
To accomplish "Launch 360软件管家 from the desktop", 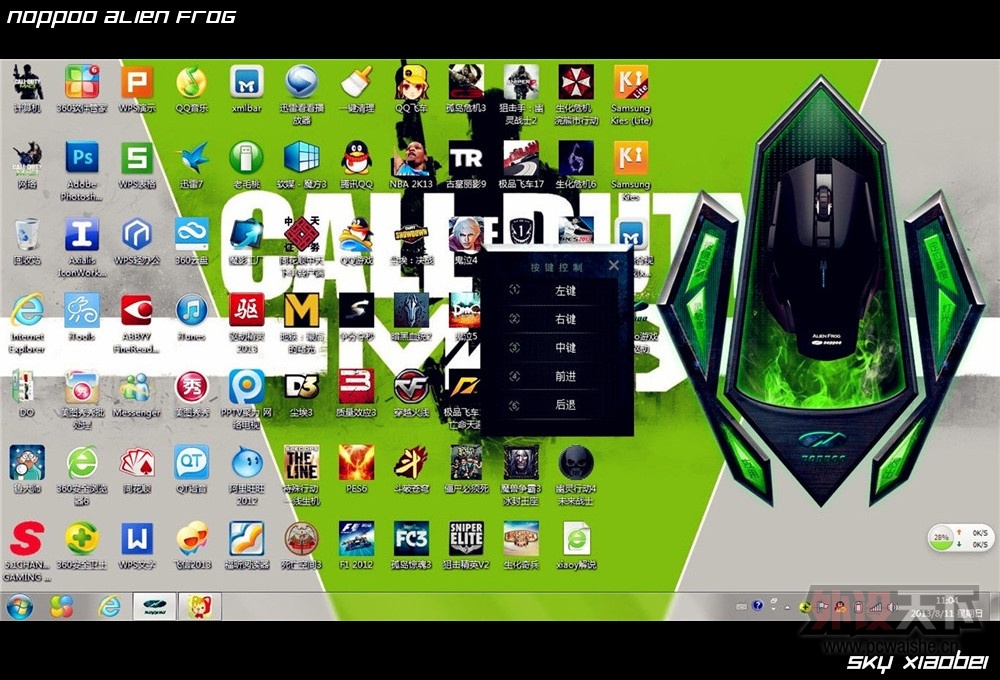I will pyautogui.click(x=82, y=82).
